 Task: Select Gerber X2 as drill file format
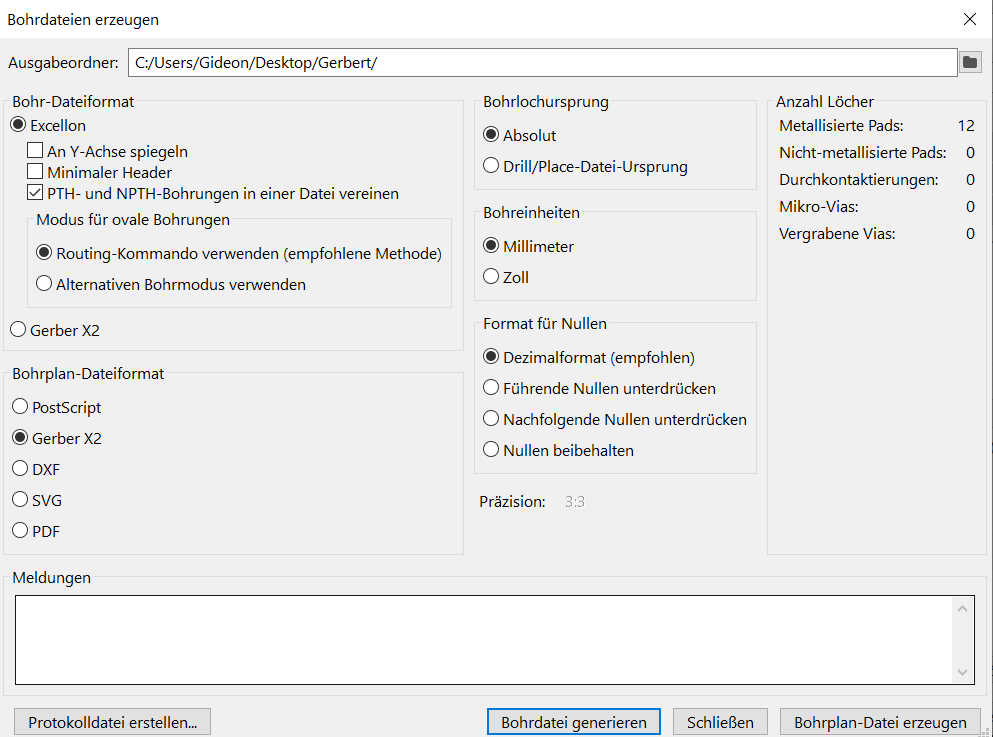coord(18,330)
